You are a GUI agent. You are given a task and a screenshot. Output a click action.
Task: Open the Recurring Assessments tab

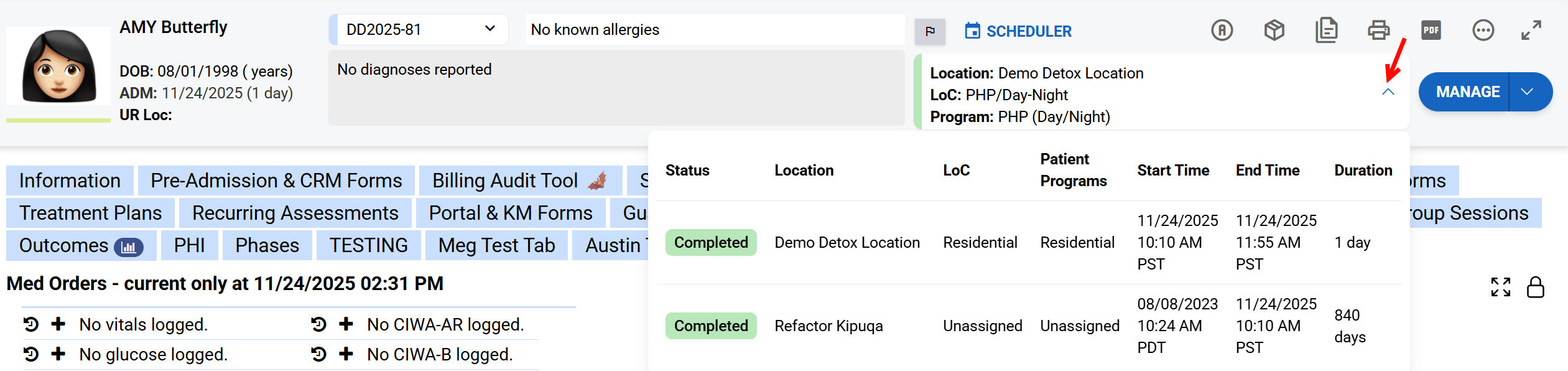295,213
